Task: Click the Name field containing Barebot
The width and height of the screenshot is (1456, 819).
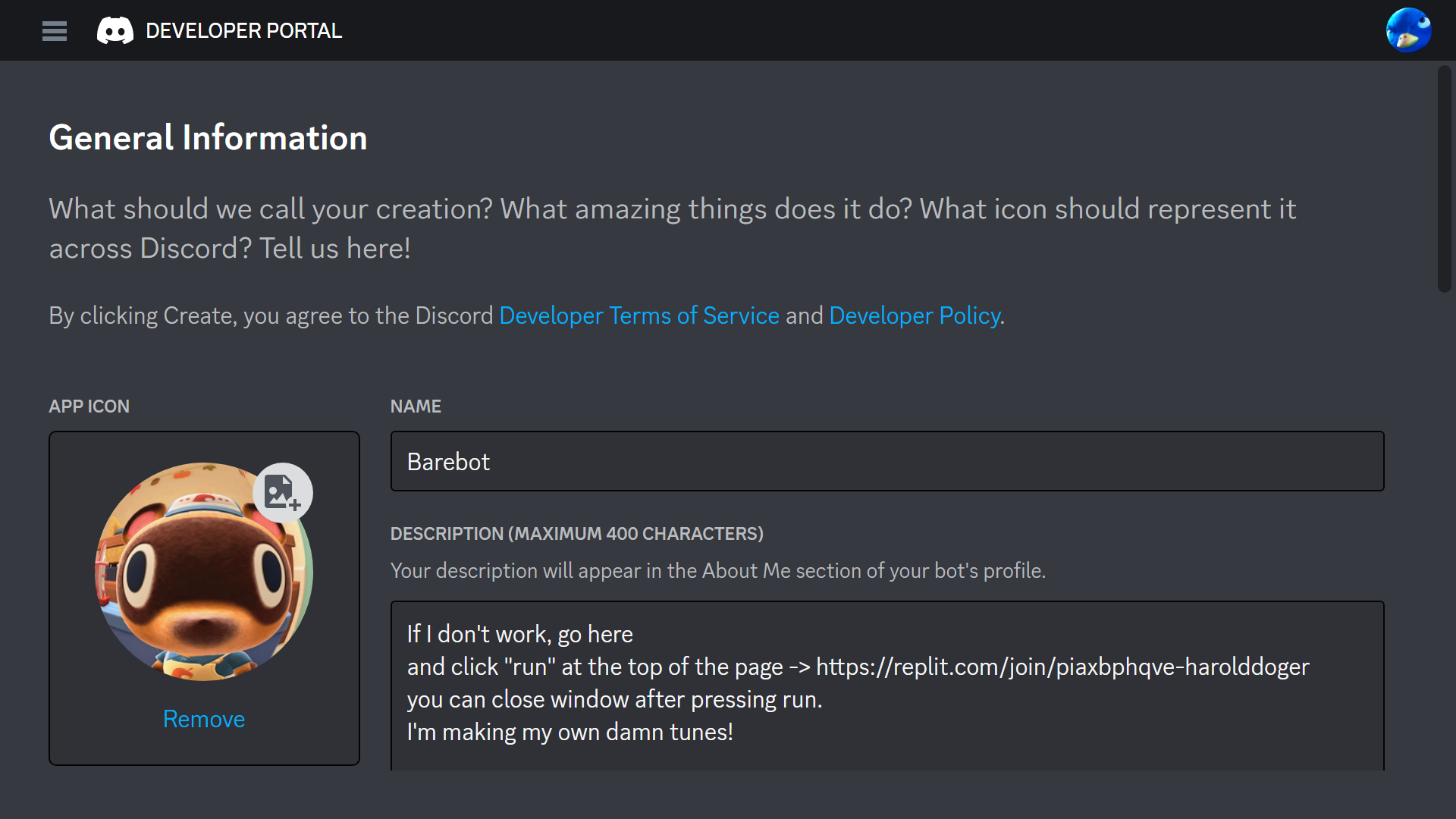Action: click(x=887, y=461)
